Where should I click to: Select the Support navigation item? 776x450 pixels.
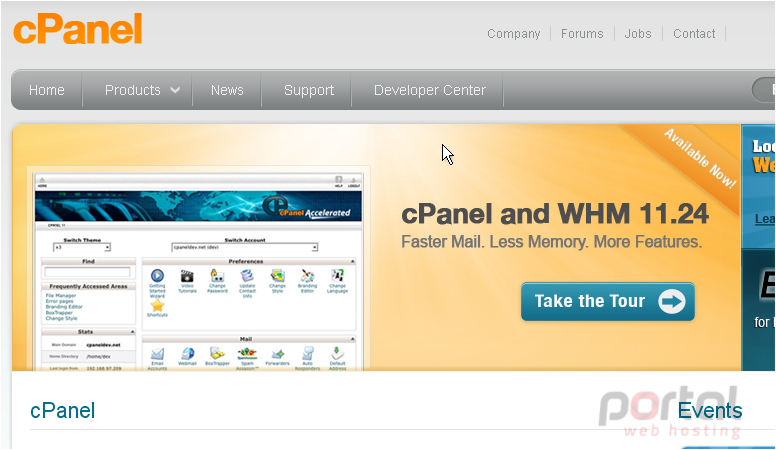pos(309,90)
